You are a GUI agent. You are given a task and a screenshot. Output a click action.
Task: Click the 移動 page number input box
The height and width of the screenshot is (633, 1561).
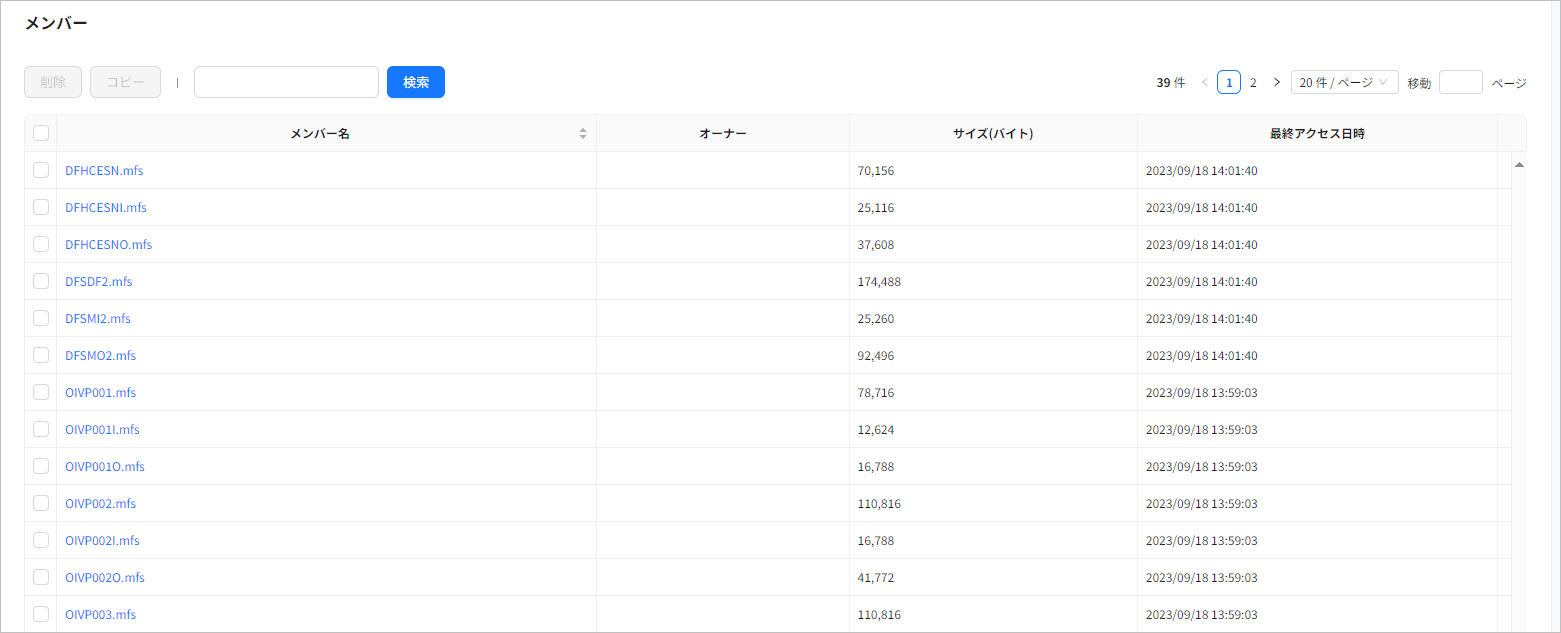(1461, 82)
